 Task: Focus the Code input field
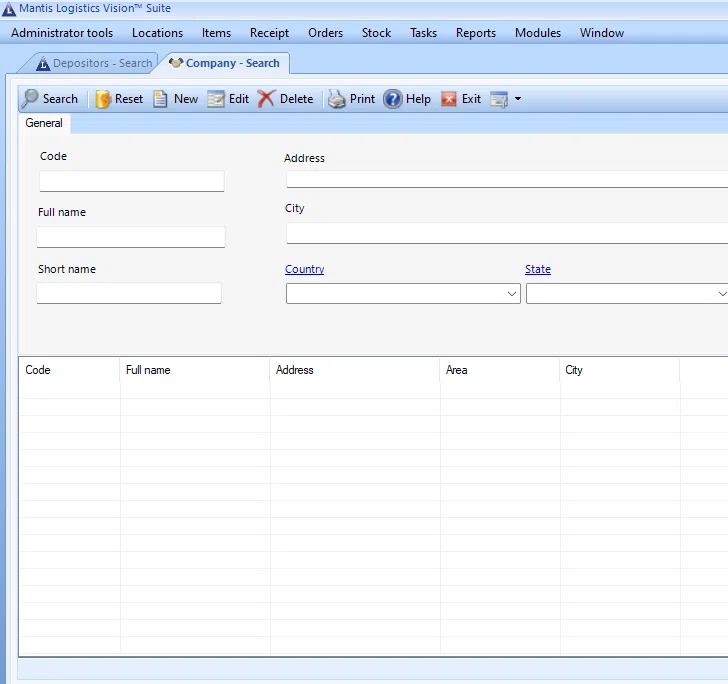131,181
